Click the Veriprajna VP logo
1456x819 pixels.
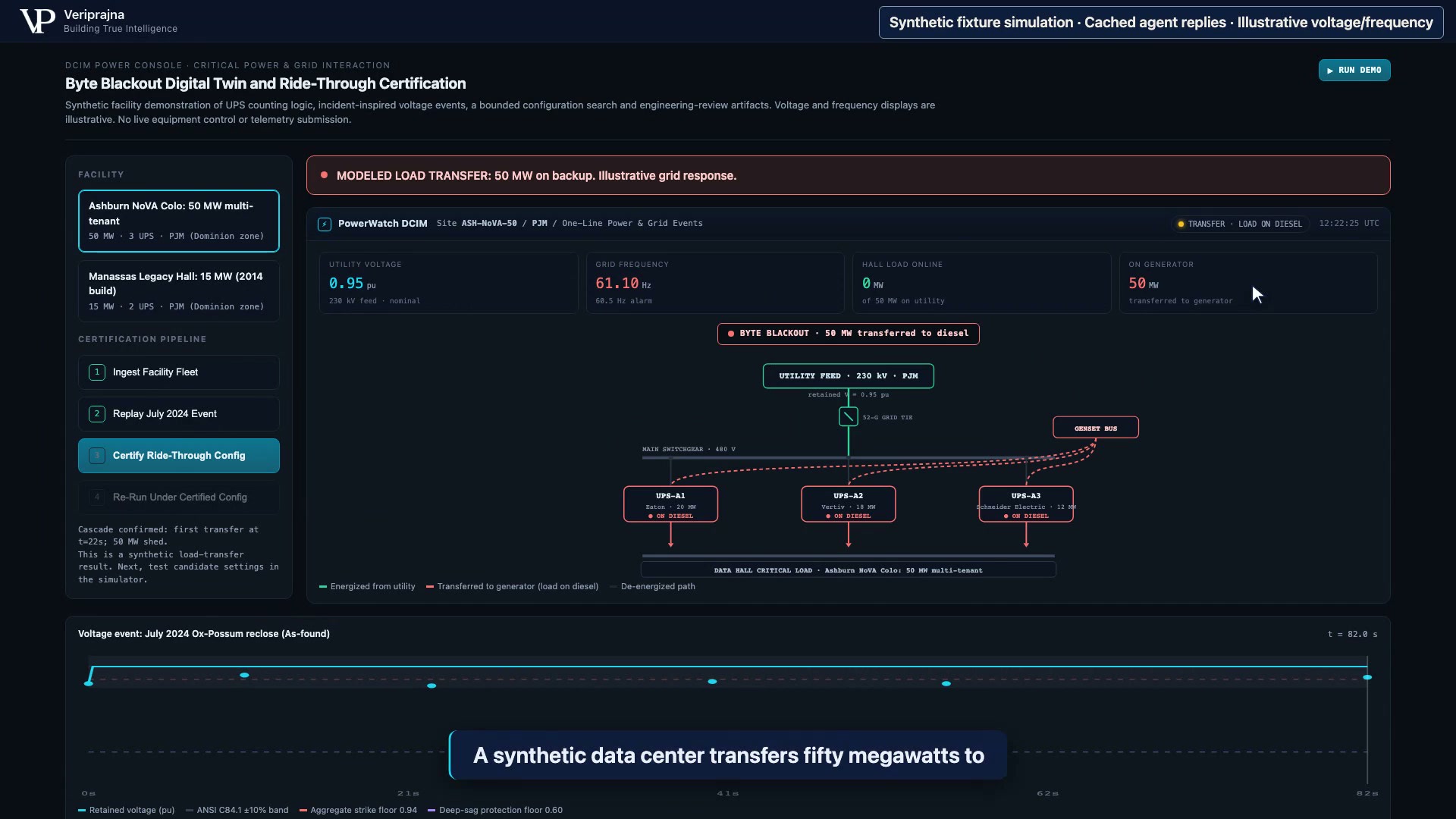click(36, 21)
